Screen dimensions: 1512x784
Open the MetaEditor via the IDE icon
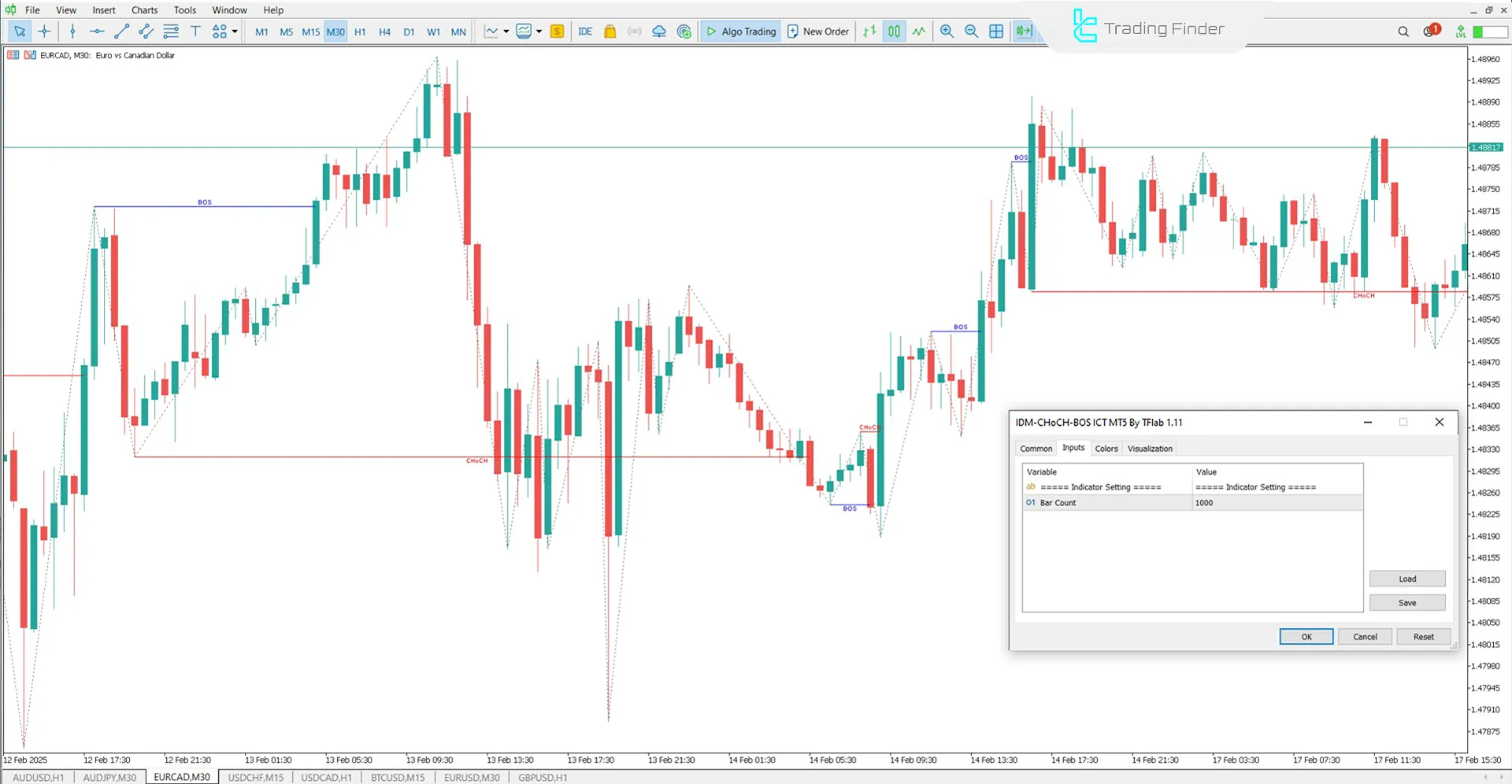click(585, 31)
